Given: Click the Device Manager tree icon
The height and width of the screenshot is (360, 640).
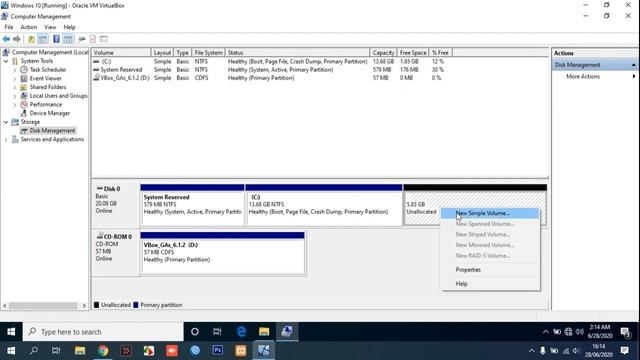Looking at the screenshot, I should pyautogui.click(x=24, y=113).
